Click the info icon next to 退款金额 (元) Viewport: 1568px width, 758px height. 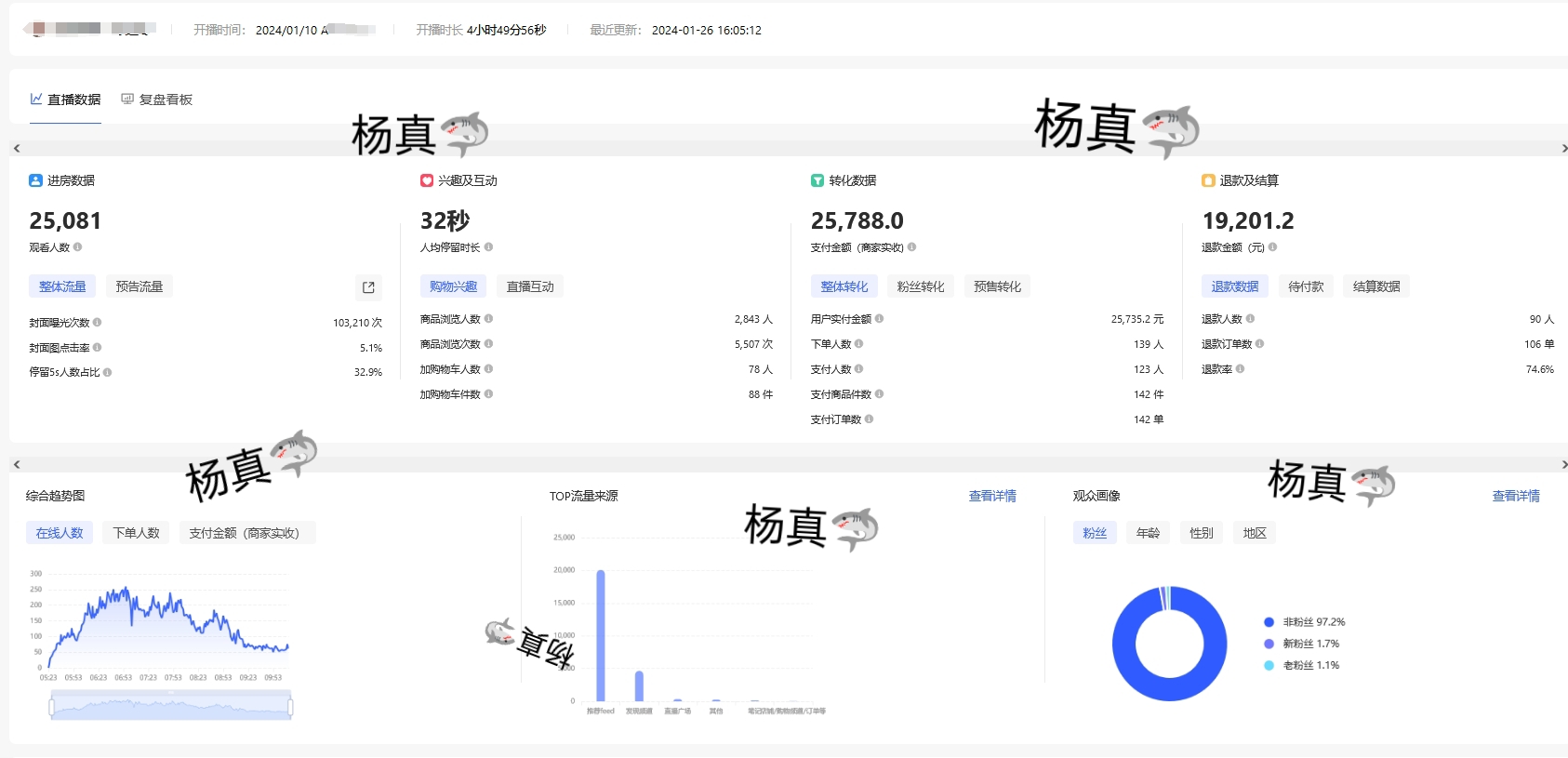[1272, 247]
